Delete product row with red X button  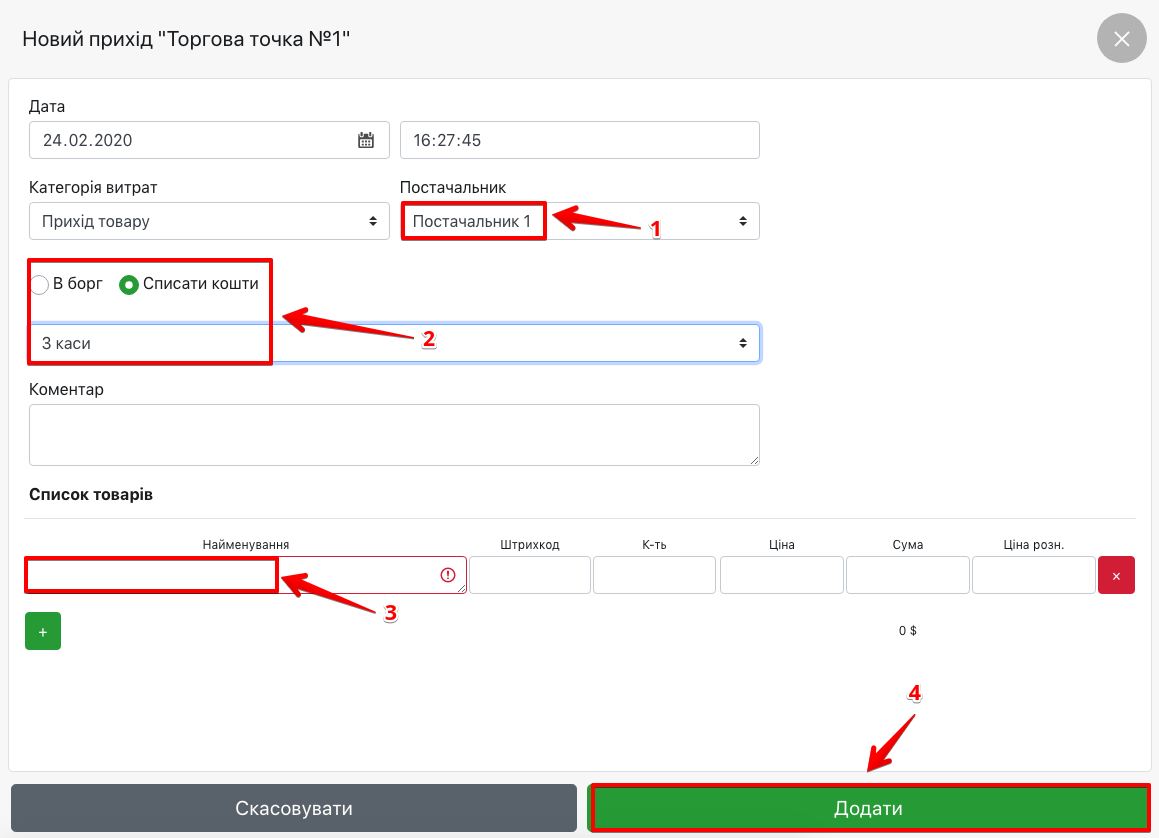[1116, 576]
